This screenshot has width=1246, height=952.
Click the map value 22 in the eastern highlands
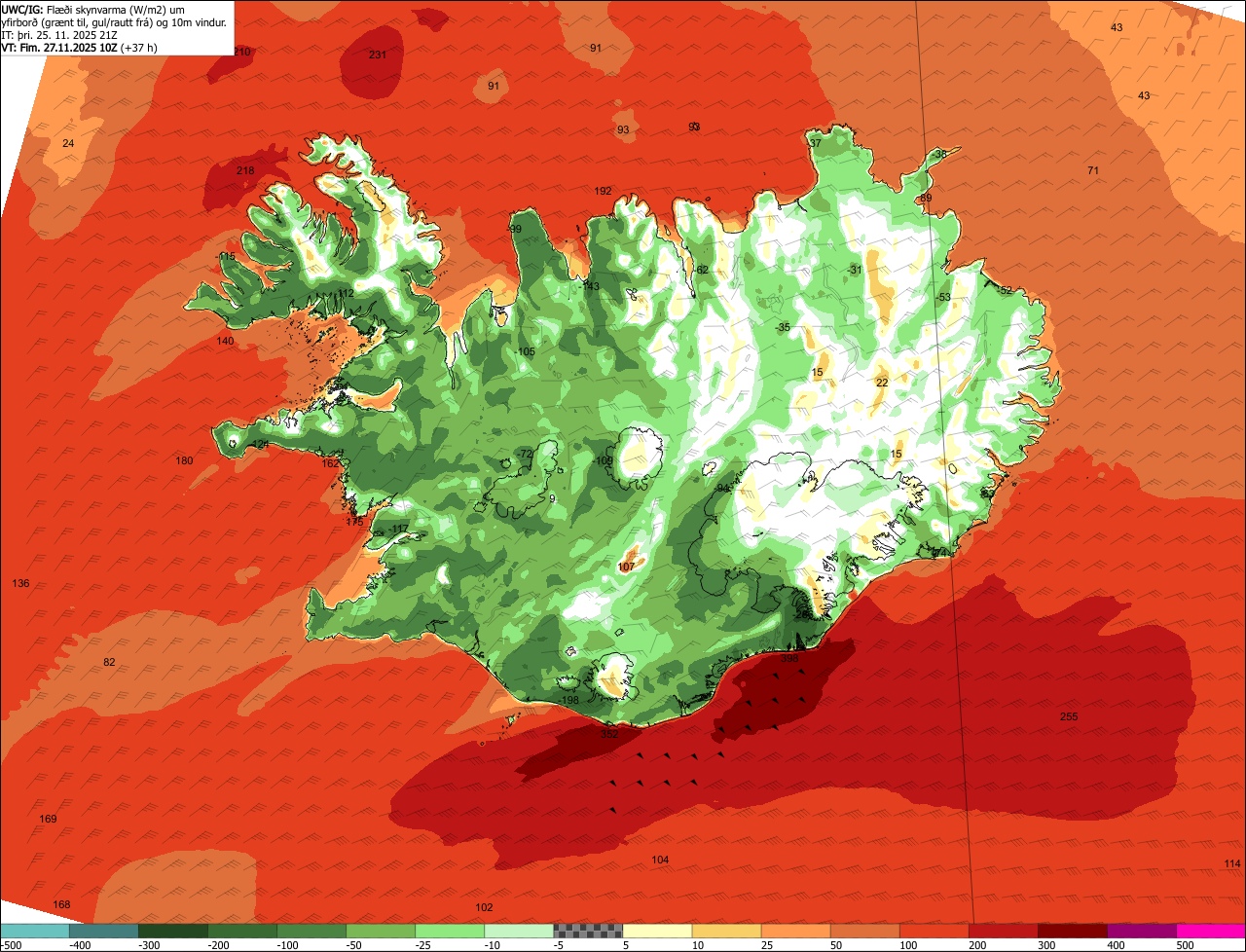coord(882,383)
